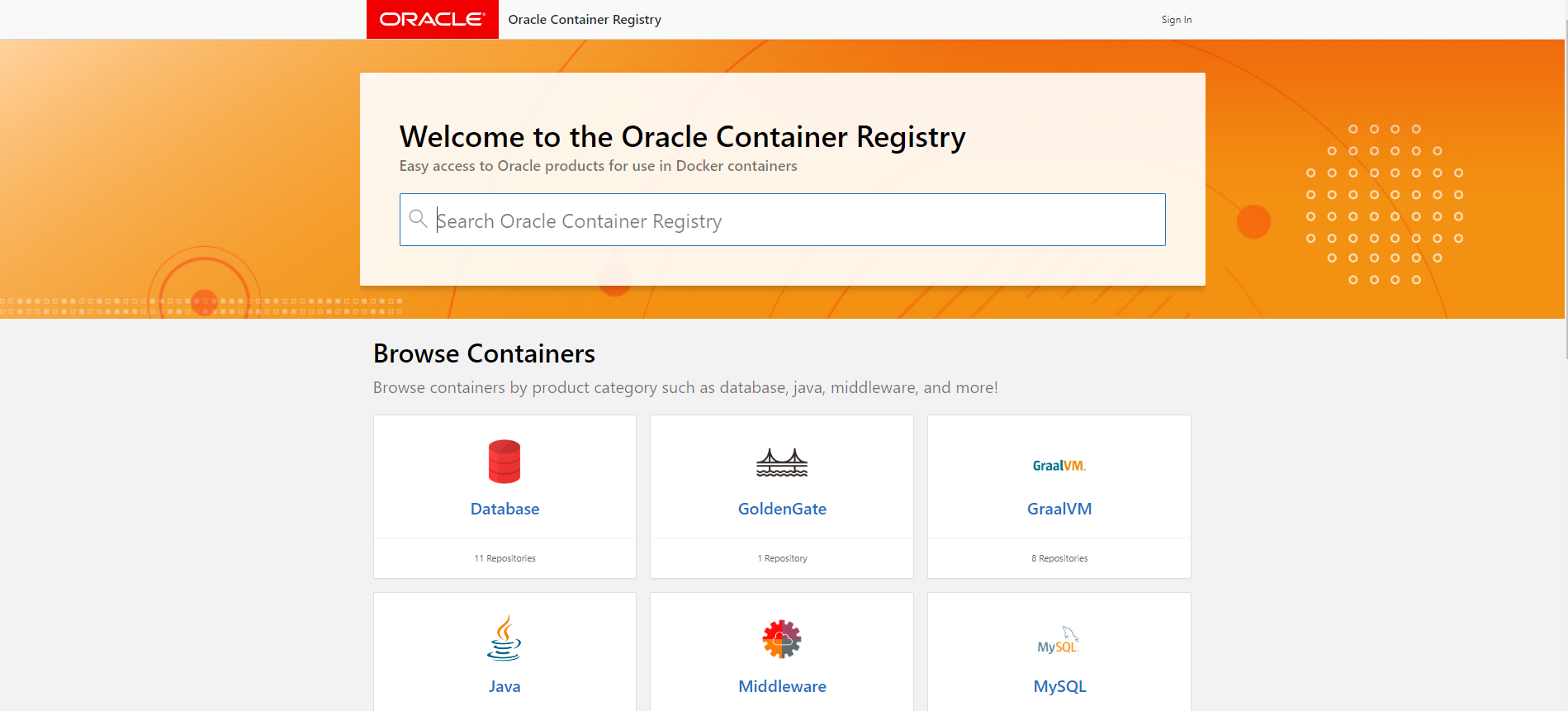Viewport: 1568px width, 711px height.
Task: Focus the Search Oracle Container Registry field
Action: click(x=782, y=220)
